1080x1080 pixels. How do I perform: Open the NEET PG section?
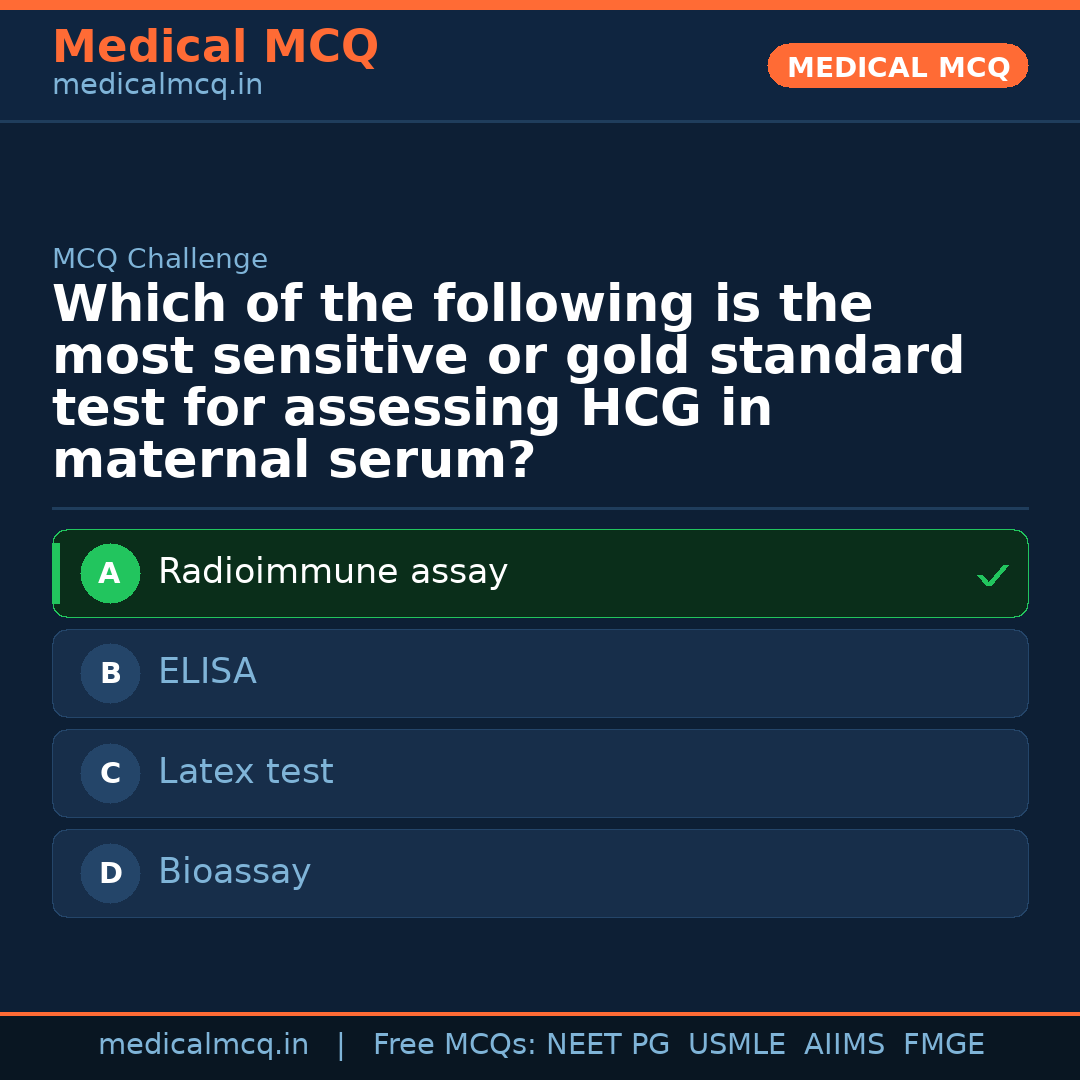(x=607, y=1044)
